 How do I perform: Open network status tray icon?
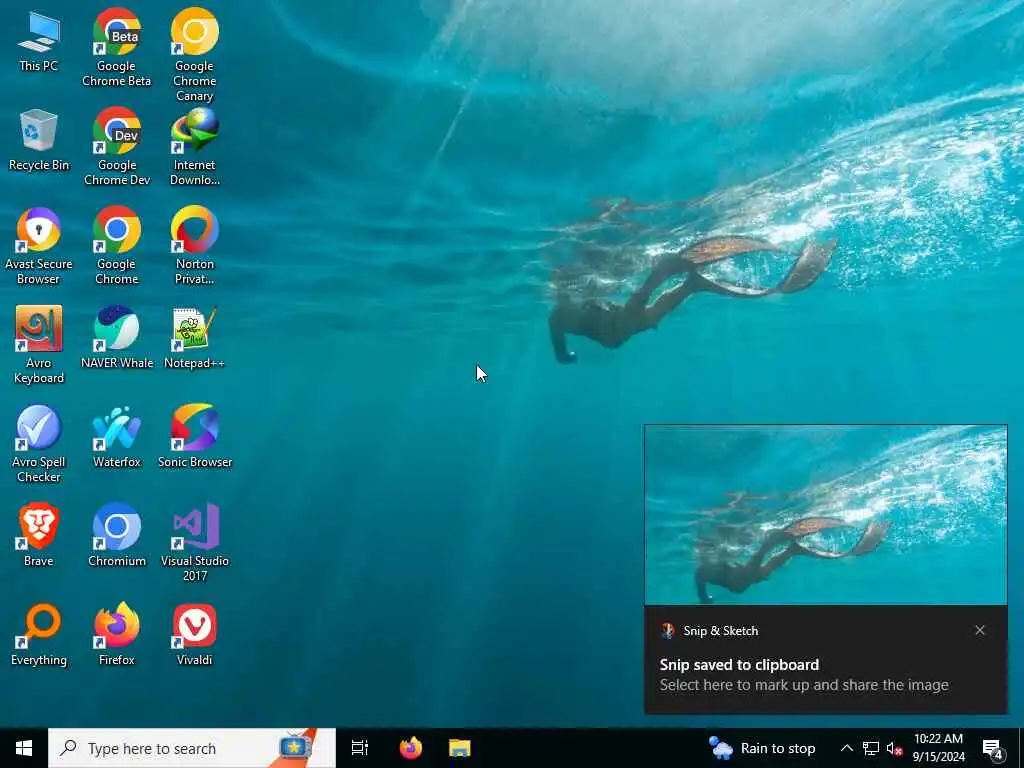[x=871, y=748]
